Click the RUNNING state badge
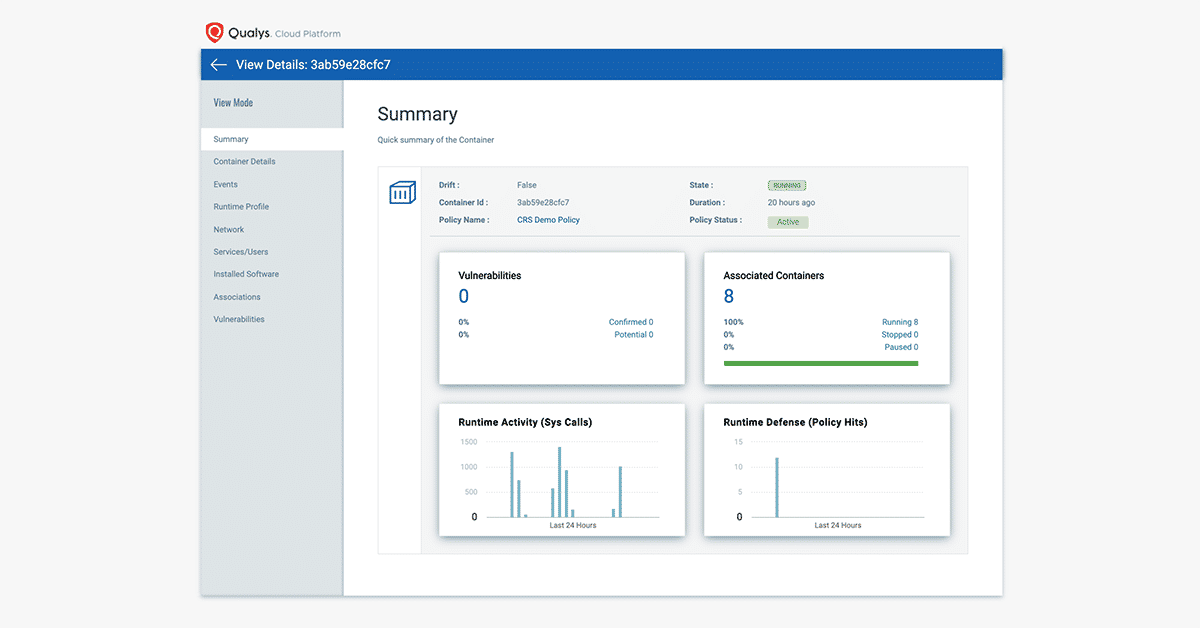Screen dimensions: 1200x628 coord(787,185)
